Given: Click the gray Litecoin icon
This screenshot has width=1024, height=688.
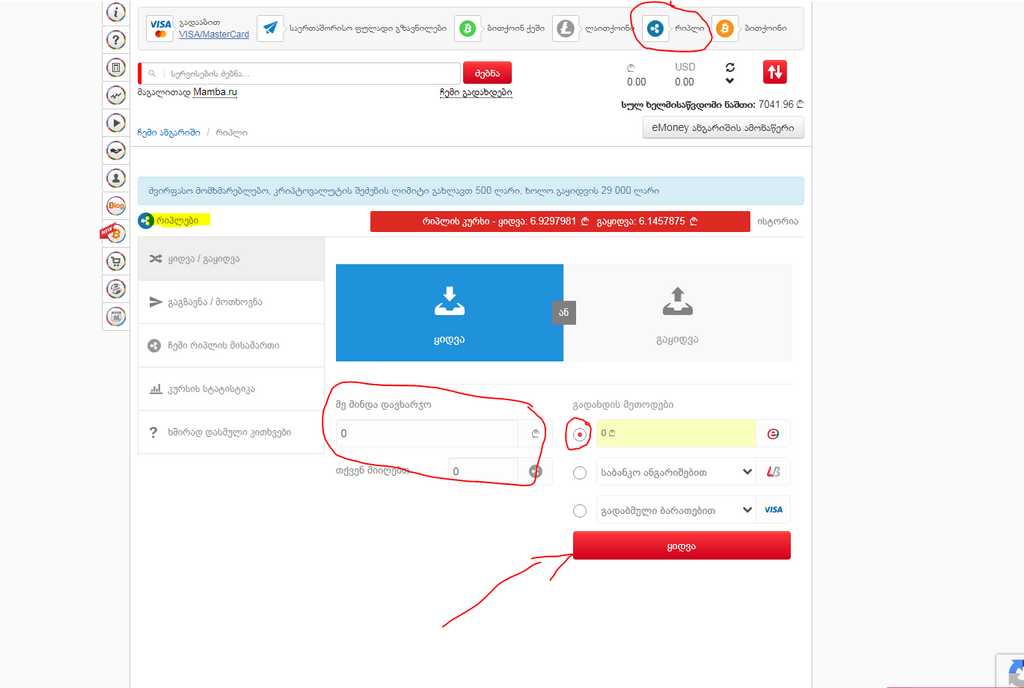Looking at the screenshot, I should tap(565, 28).
